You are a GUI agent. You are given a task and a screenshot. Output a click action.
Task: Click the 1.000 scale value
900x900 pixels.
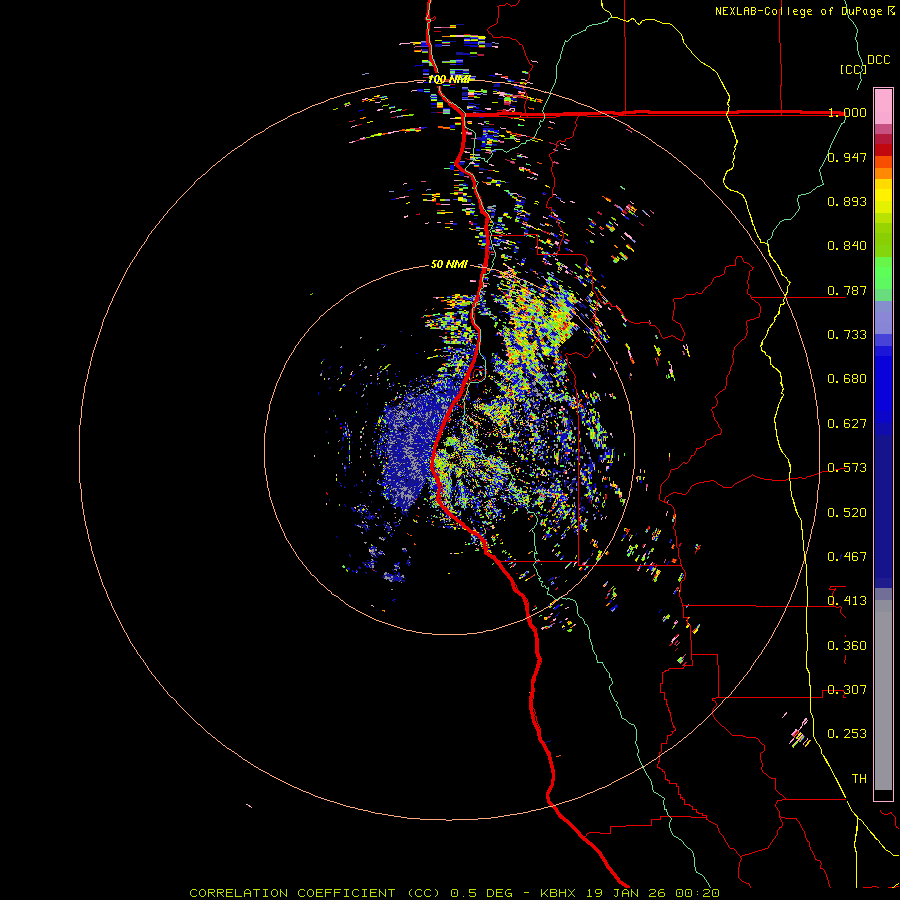847,112
